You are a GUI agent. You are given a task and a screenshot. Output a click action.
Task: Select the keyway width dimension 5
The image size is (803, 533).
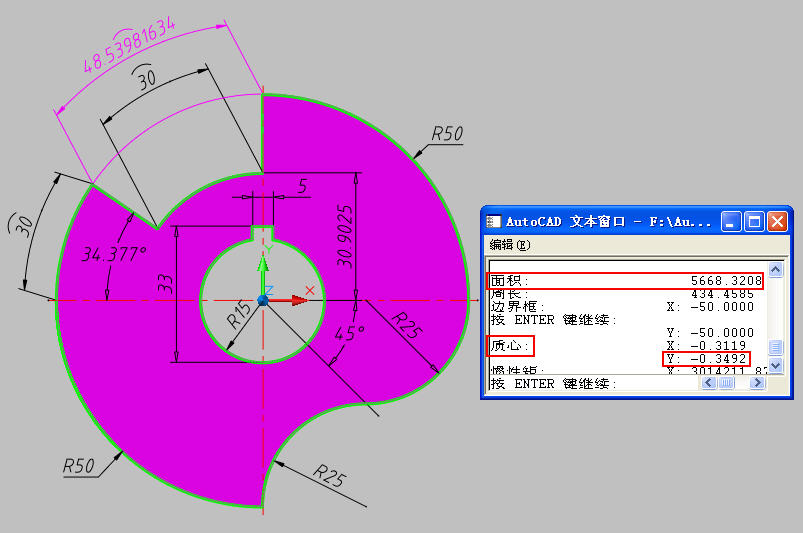(303, 186)
